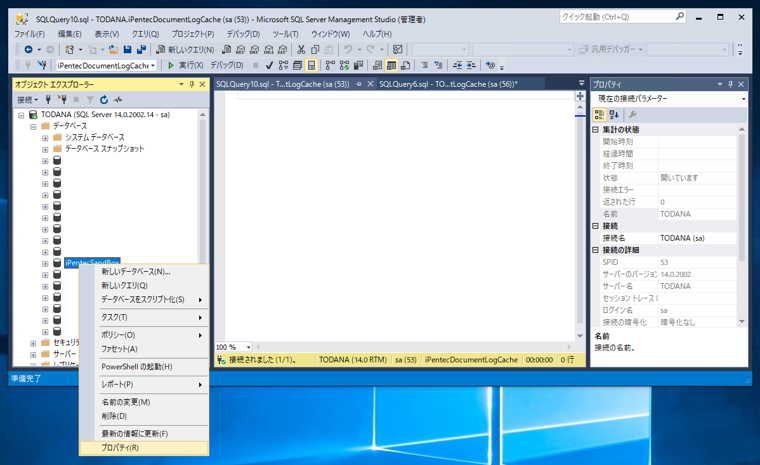
Task: Run the query with 実行(X)
Action: pyautogui.click(x=186, y=65)
